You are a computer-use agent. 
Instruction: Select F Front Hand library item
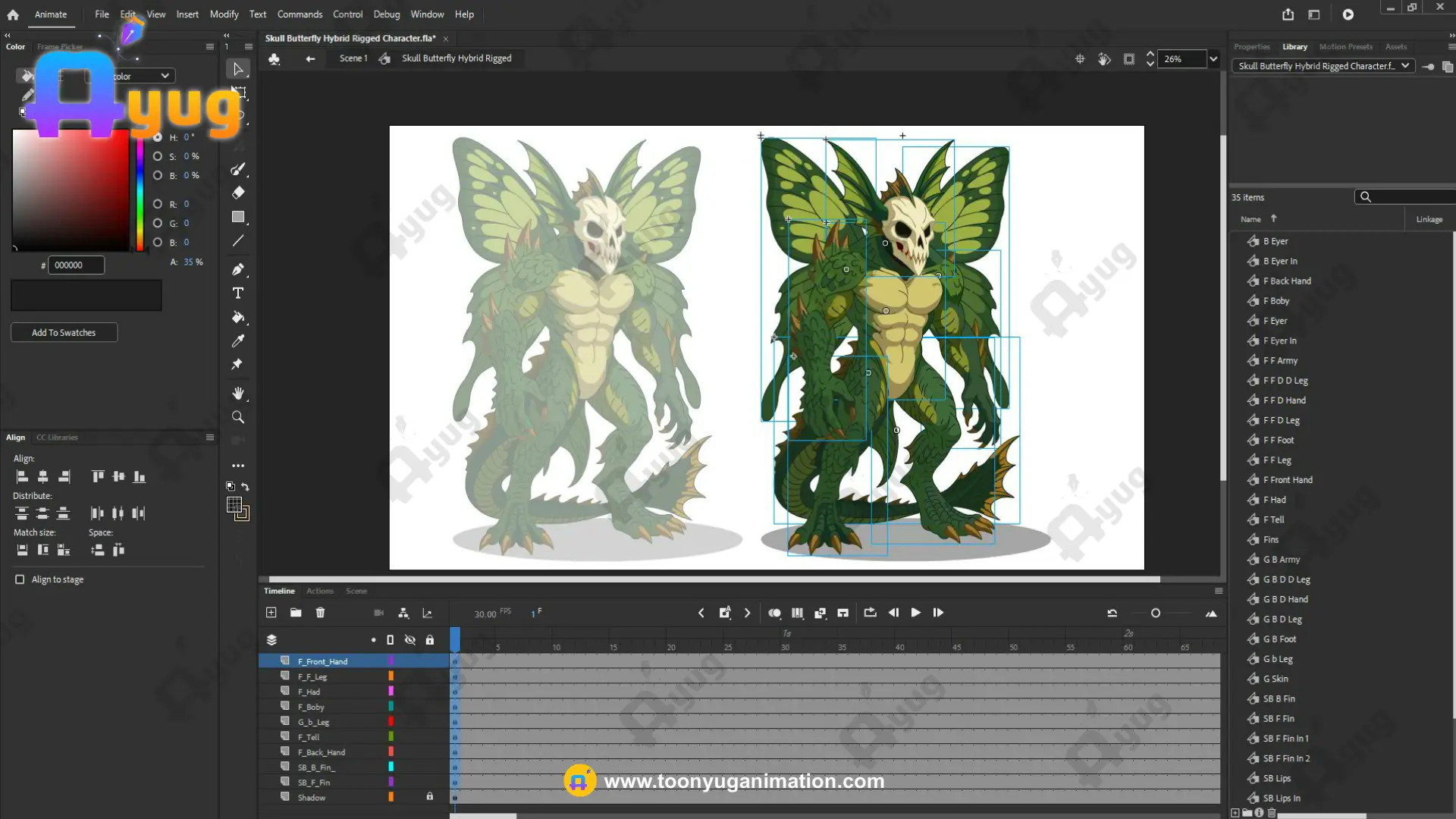click(1288, 480)
